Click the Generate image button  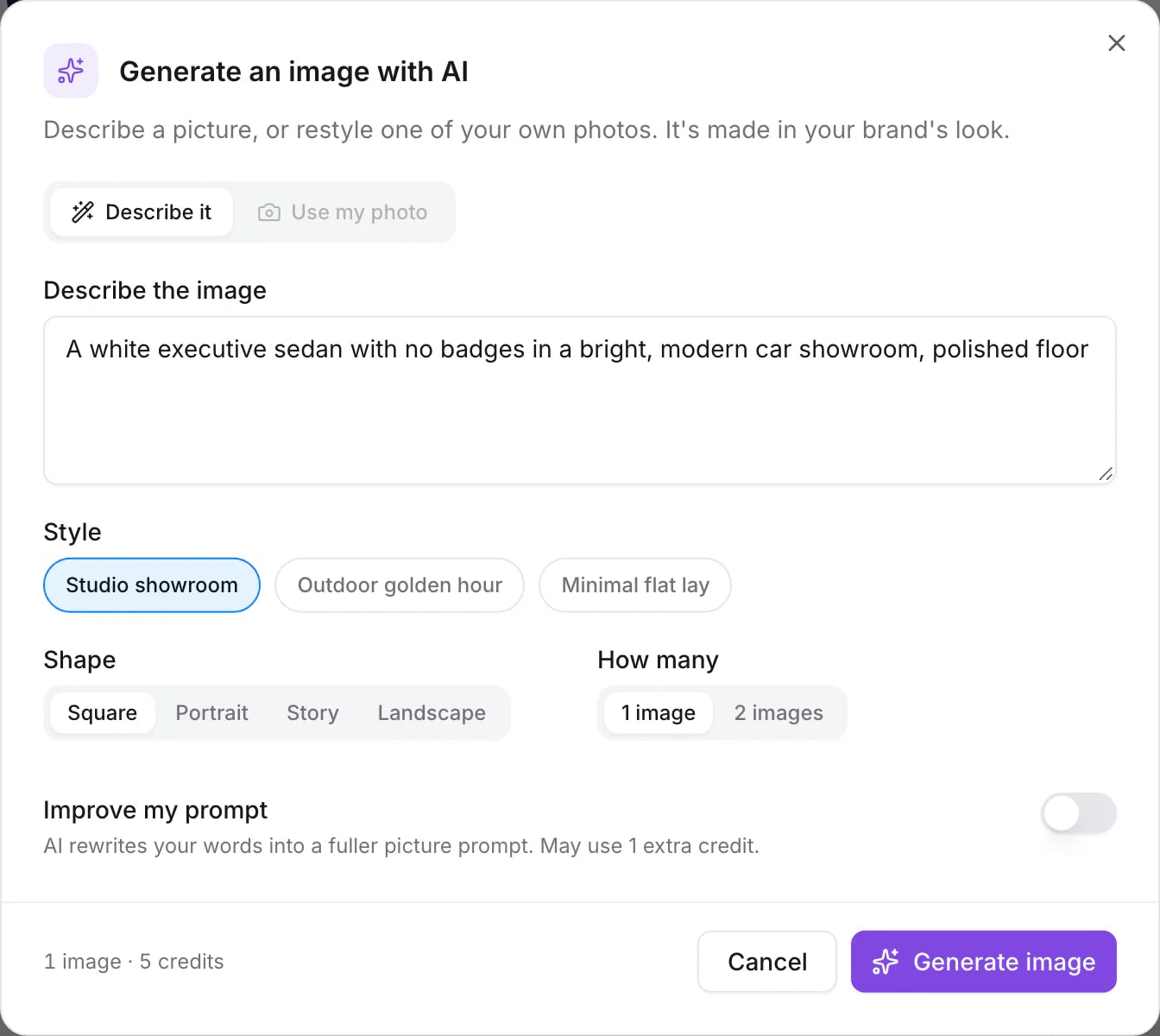(x=984, y=962)
